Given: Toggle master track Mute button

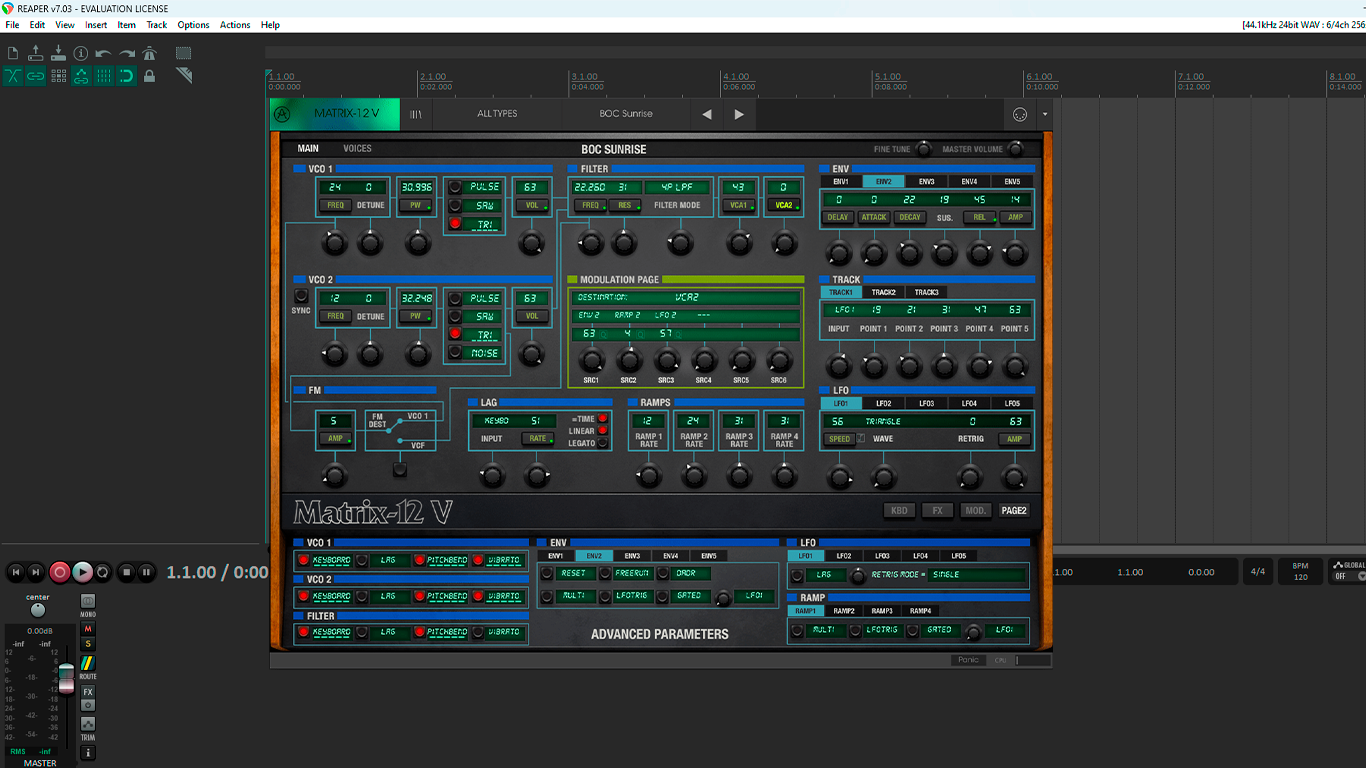Looking at the screenshot, I should (88, 629).
